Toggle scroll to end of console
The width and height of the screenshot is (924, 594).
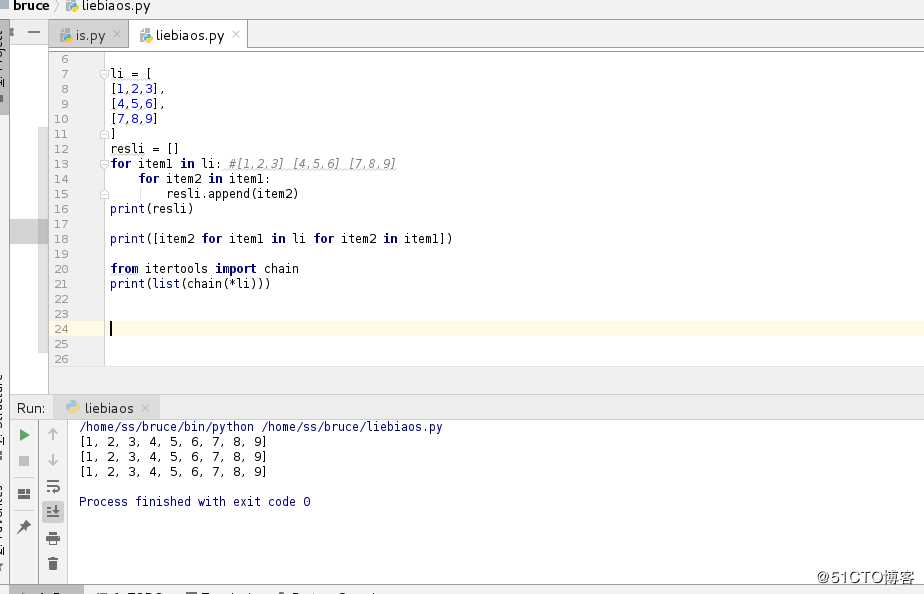53,512
